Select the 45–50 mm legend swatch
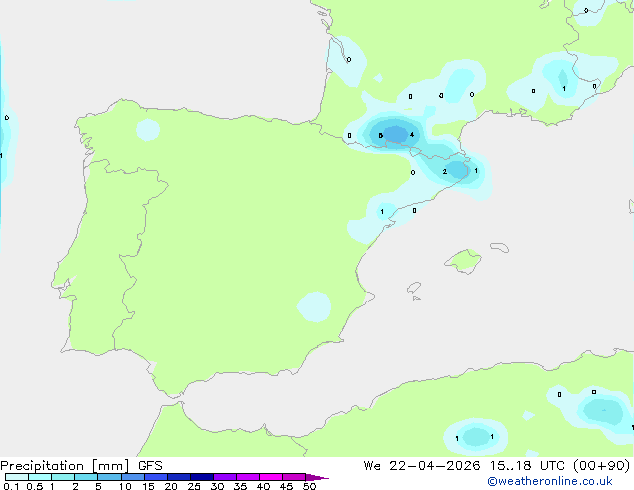Viewport: 634px width, 490px height. pos(294,477)
